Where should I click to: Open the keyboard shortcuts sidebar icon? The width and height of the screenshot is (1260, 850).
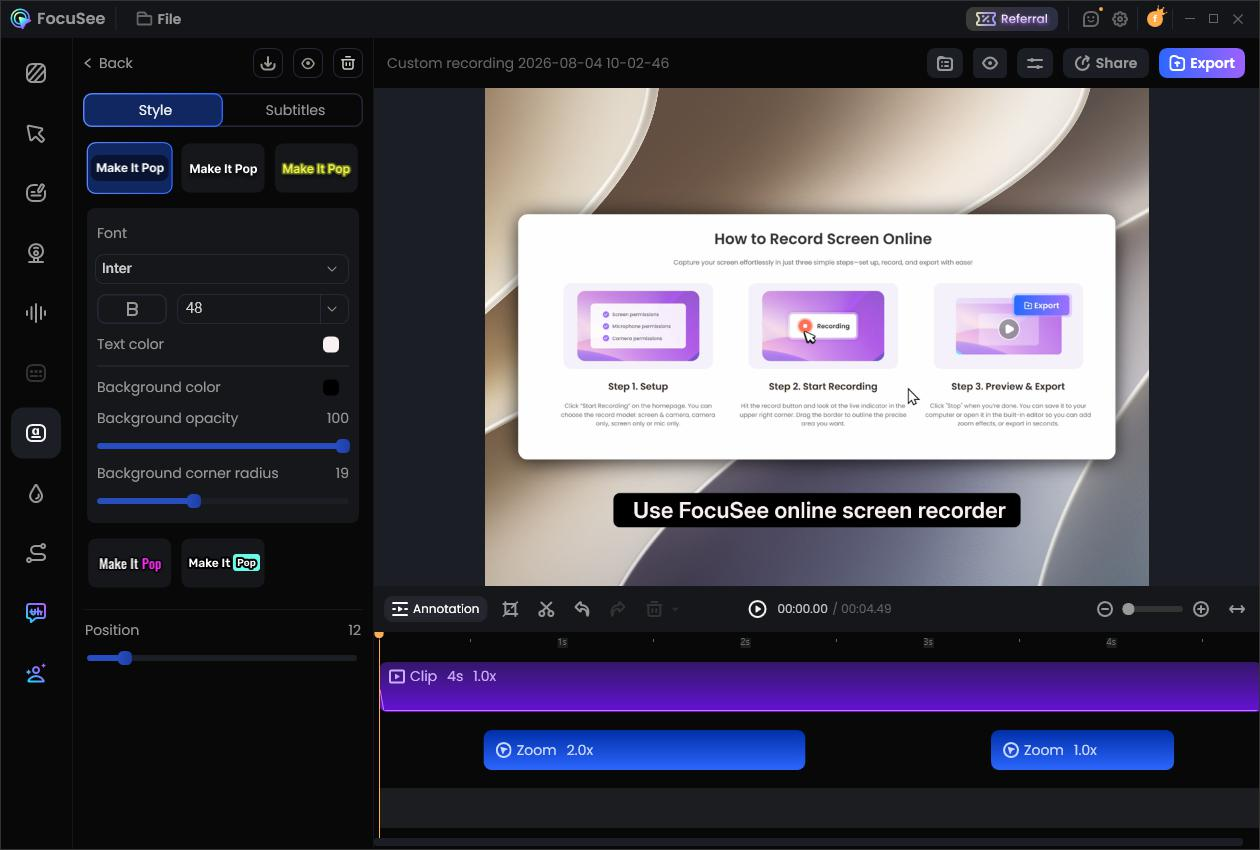[36, 373]
